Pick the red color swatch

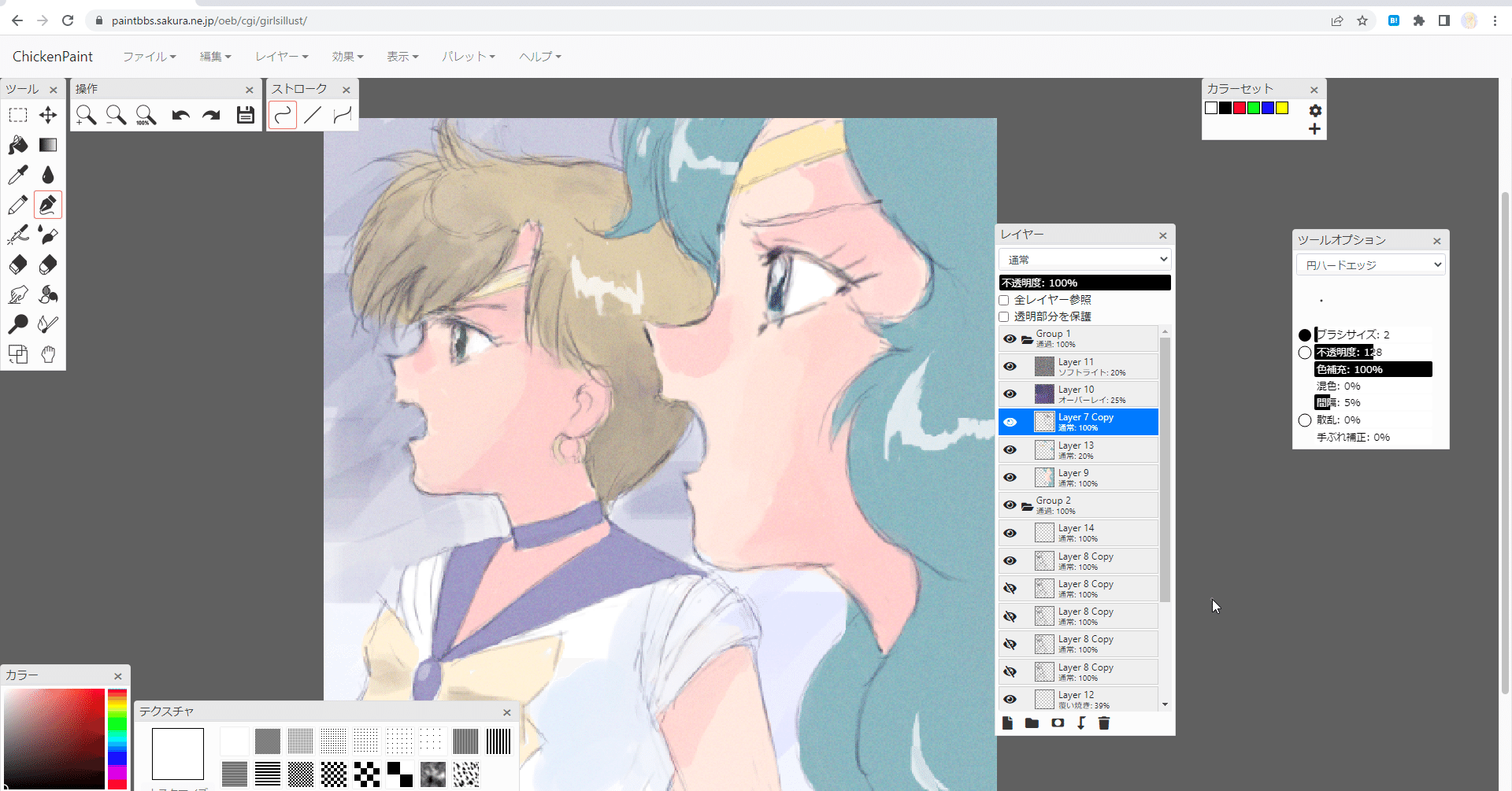click(x=1240, y=108)
